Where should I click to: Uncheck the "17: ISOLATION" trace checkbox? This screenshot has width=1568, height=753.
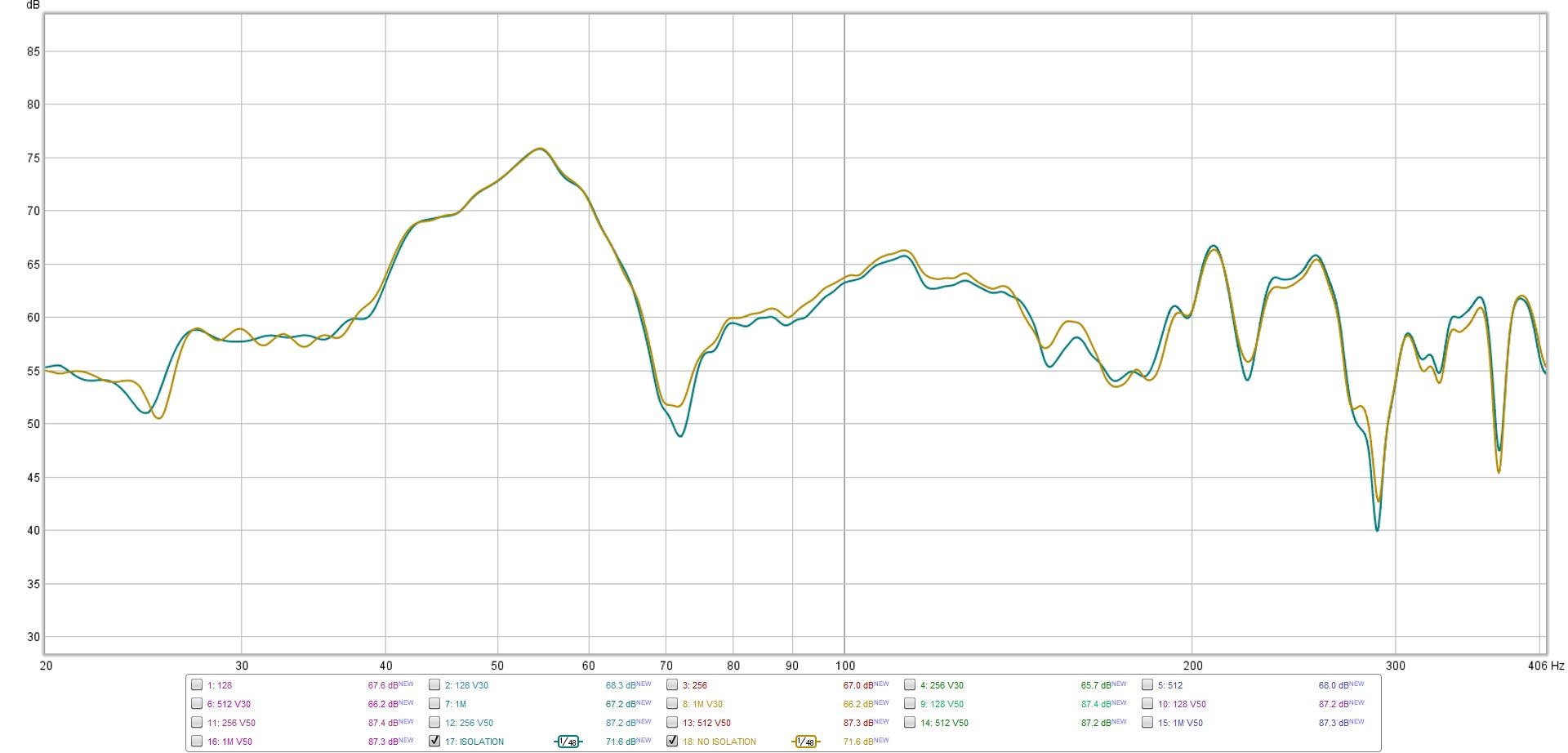click(434, 741)
